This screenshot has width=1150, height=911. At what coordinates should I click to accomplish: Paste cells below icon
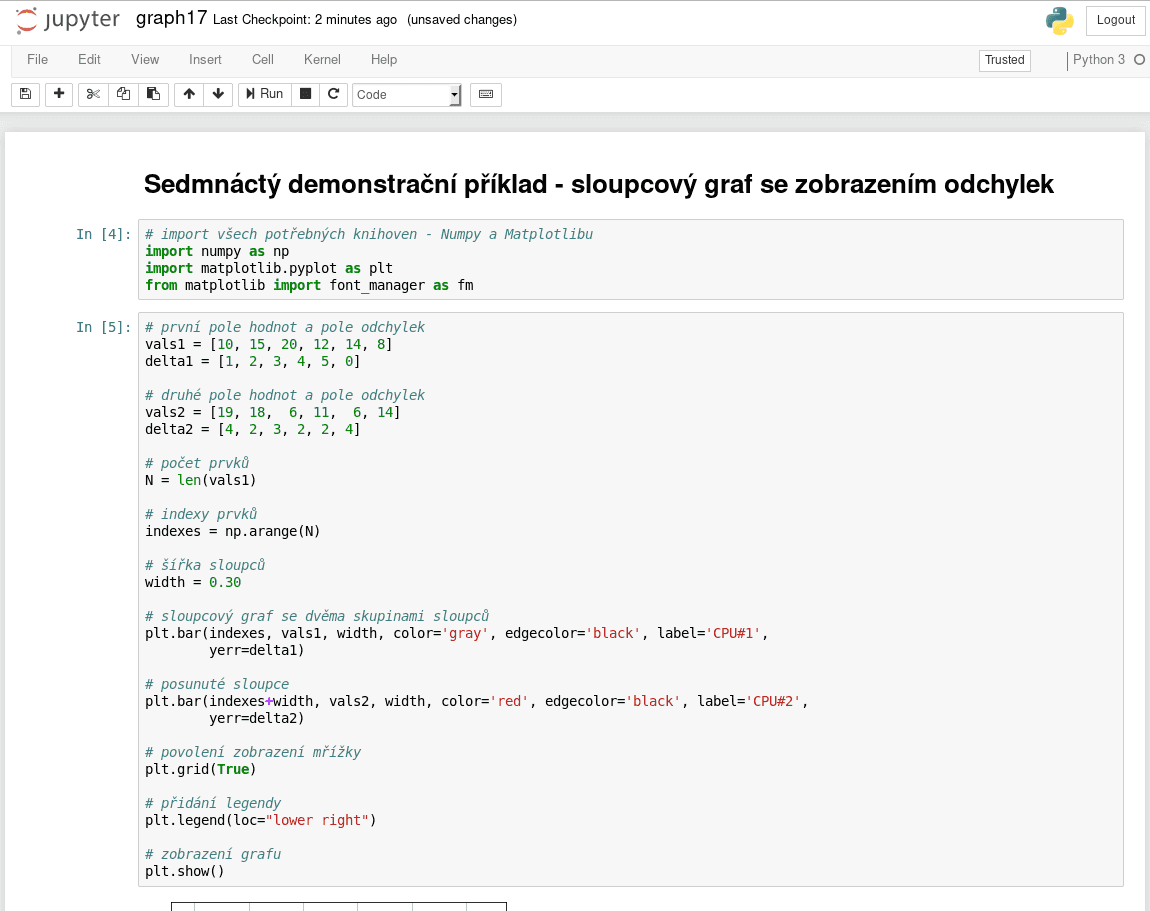153,94
